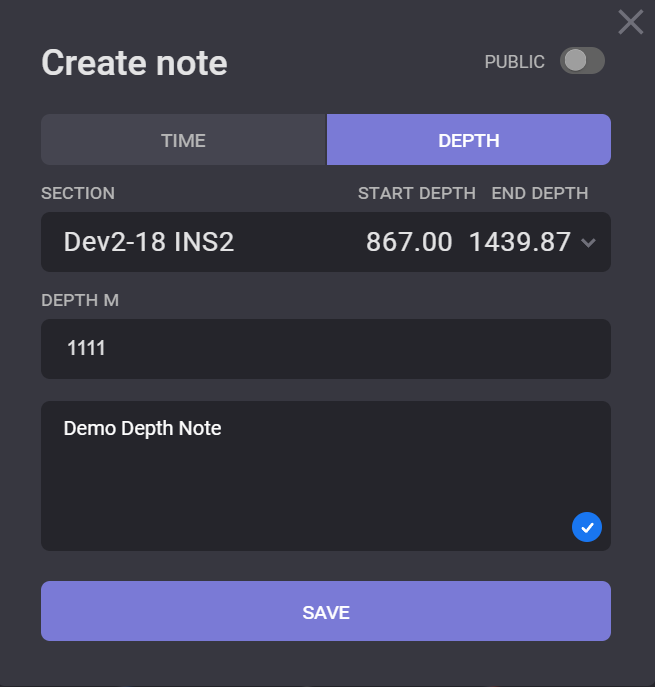This screenshot has width=655, height=687.
Task: Click the PUBLIC label
Action: [514, 62]
